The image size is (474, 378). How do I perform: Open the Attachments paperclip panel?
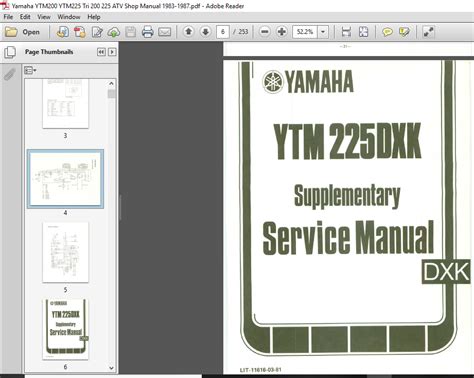[x=9, y=74]
